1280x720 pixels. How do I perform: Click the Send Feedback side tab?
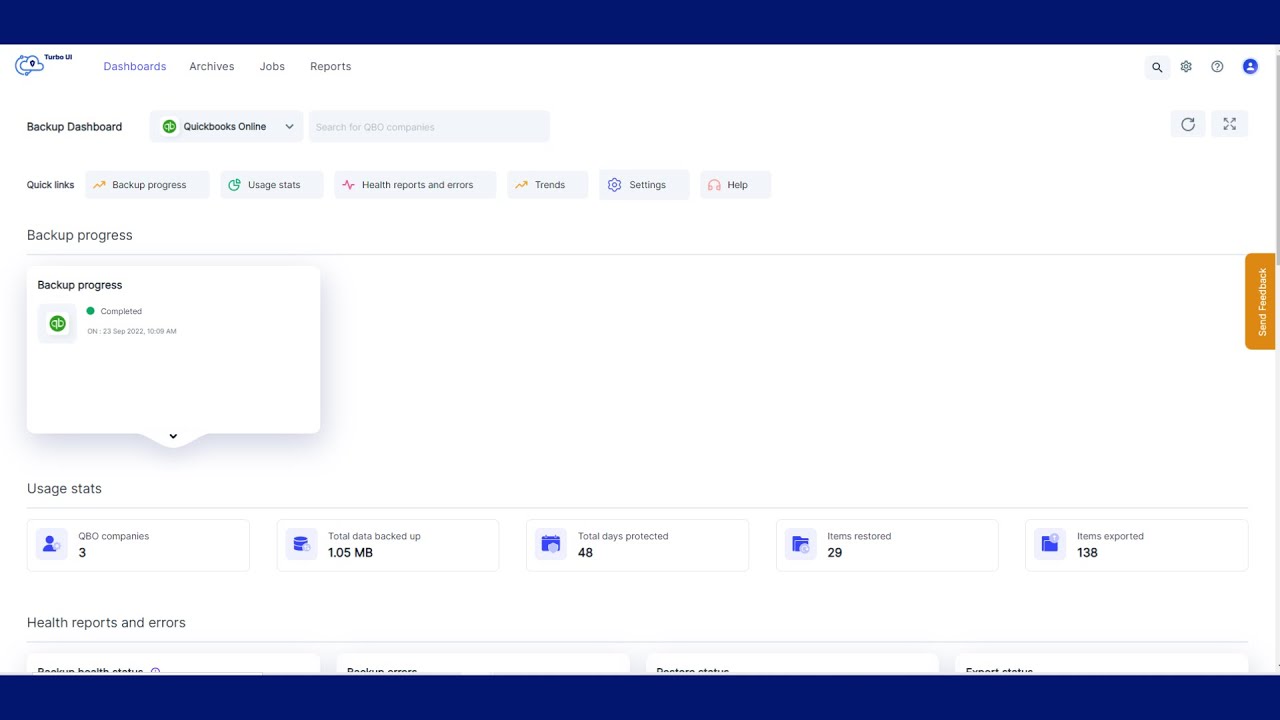point(1260,301)
